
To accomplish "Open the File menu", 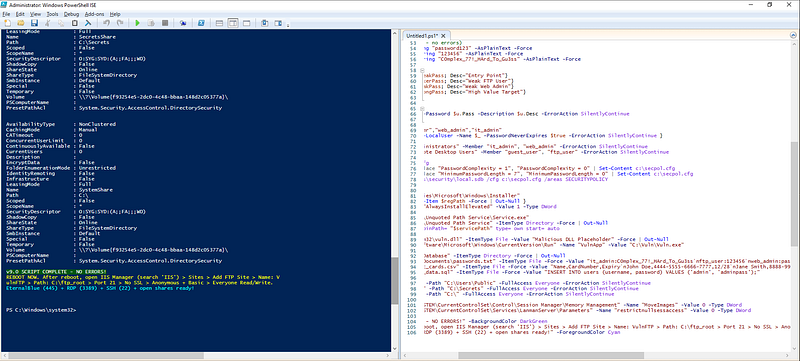I will point(6,14).
